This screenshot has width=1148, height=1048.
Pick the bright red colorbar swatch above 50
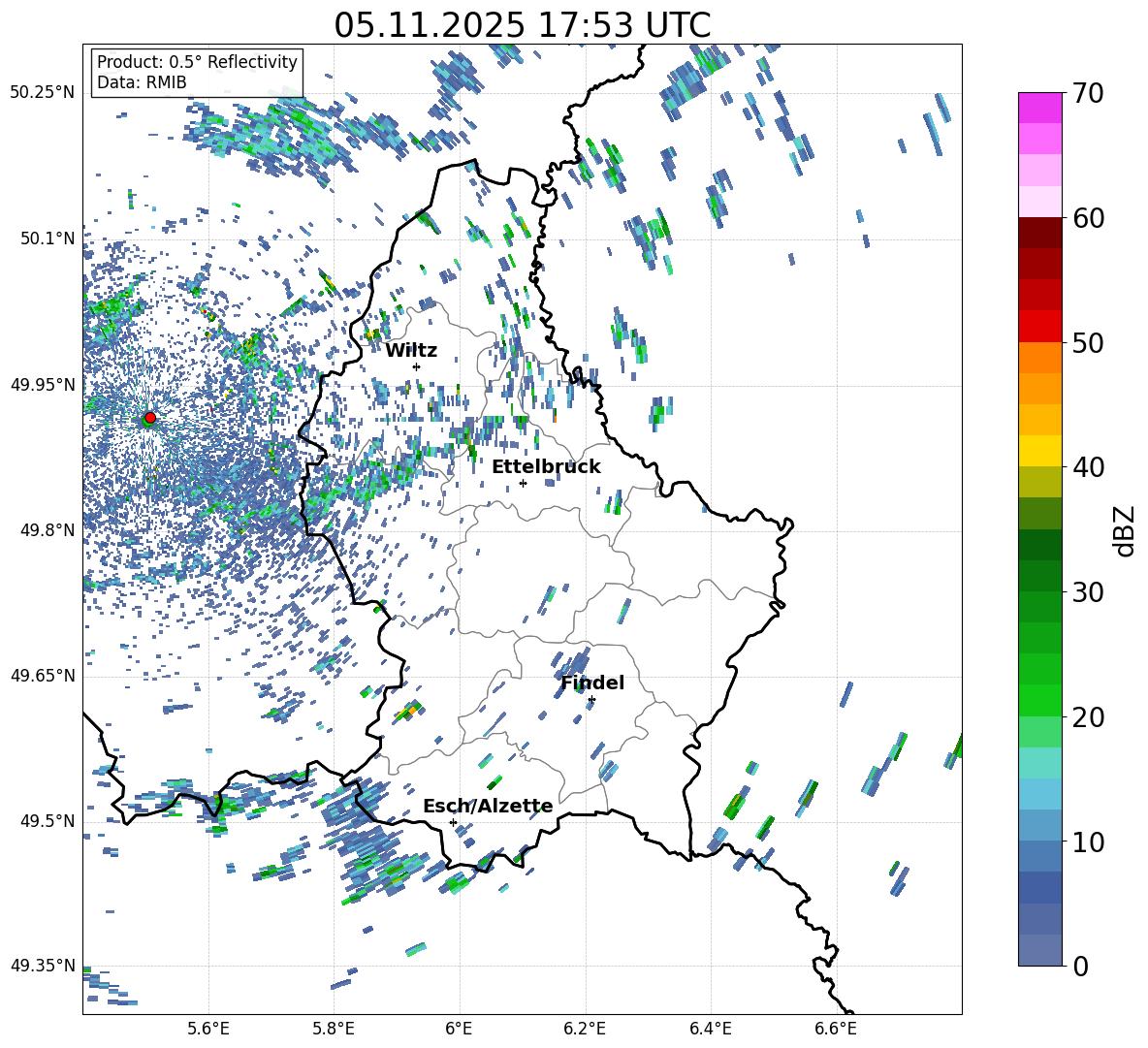pyautogui.click(x=1040, y=326)
